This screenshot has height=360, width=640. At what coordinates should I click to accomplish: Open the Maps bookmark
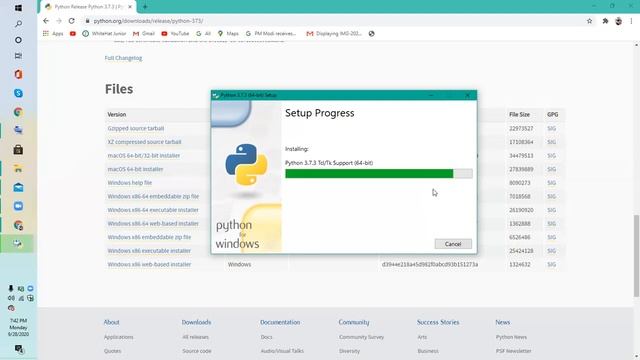(228, 33)
